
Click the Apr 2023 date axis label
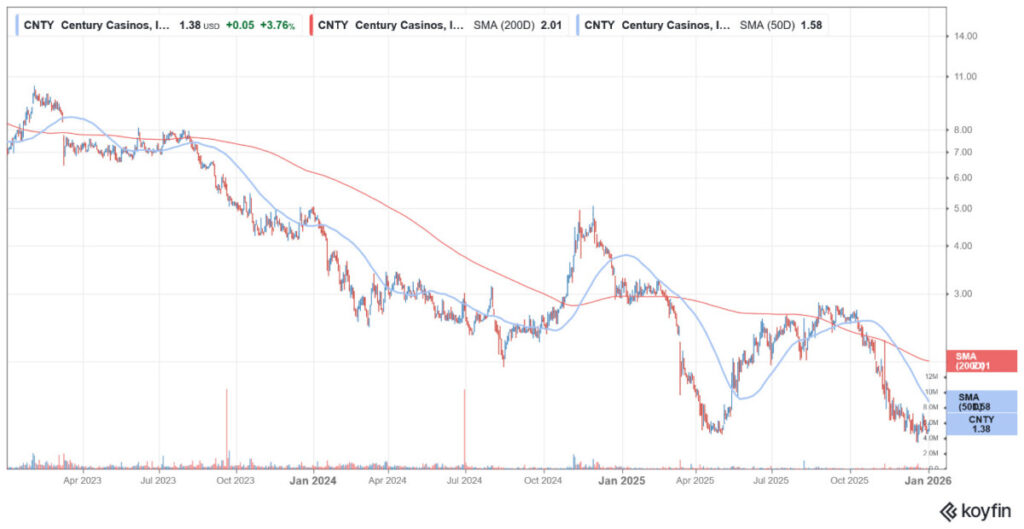[x=82, y=480]
